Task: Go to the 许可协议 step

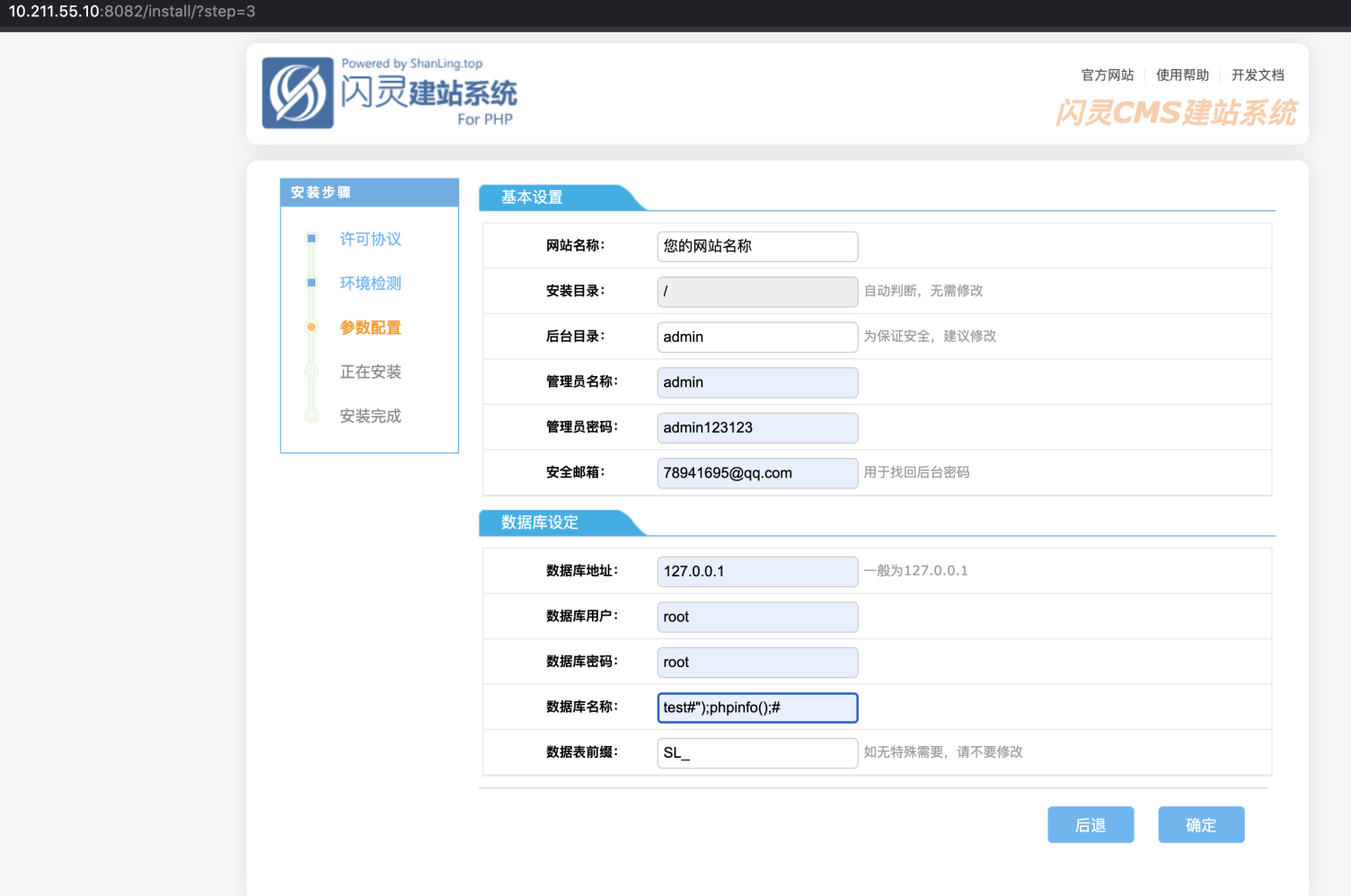Action: (x=370, y=239)
